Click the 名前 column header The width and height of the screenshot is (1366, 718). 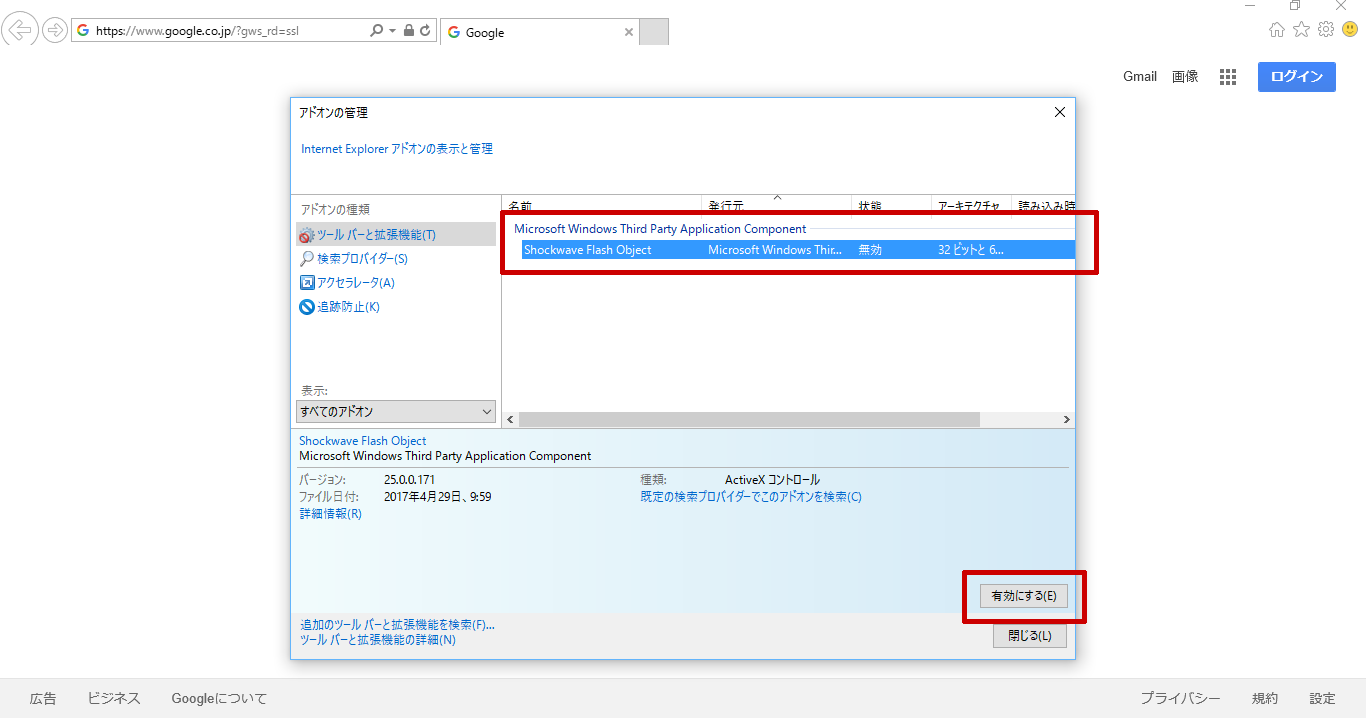click(601, 205)
